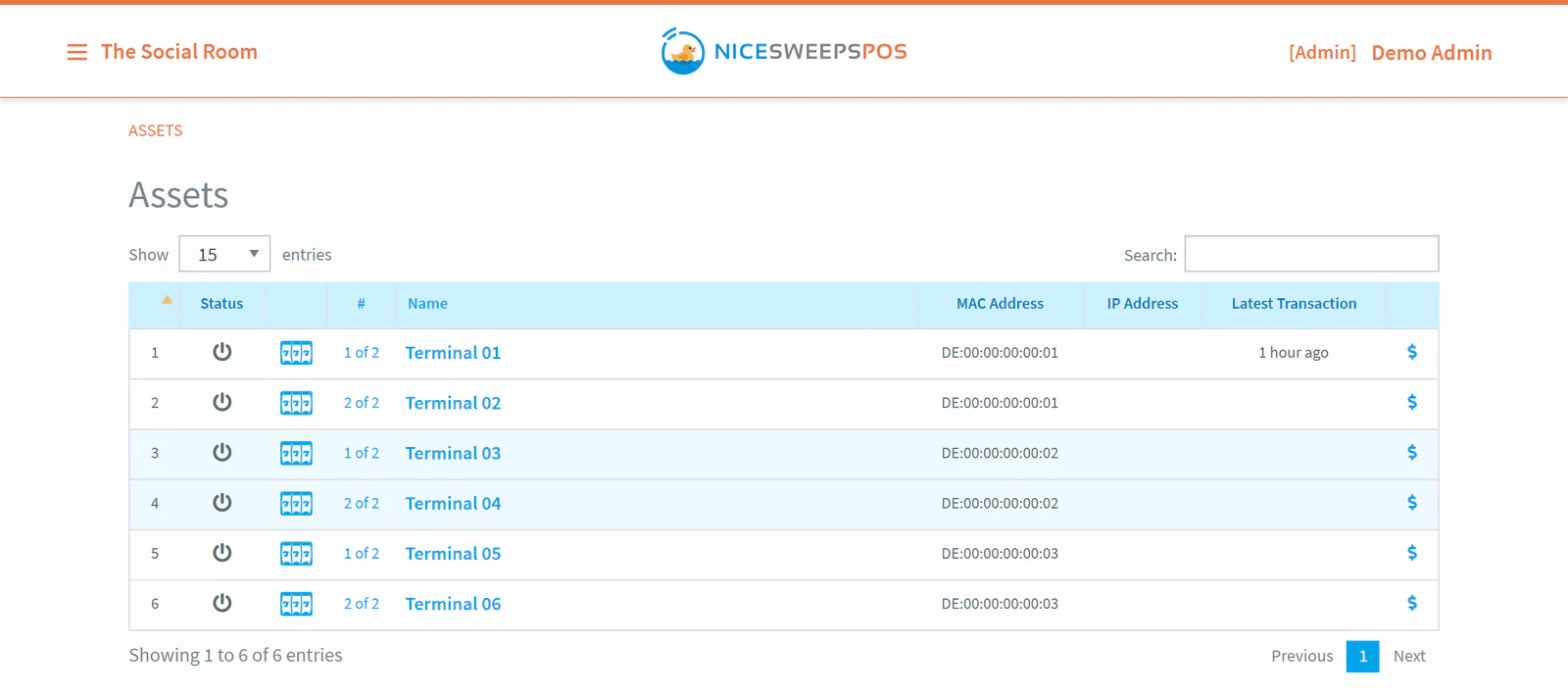The image size is (1568, 697).
Task: Click MAC address of Terminal 04 row
Action: click(1000, 504)
